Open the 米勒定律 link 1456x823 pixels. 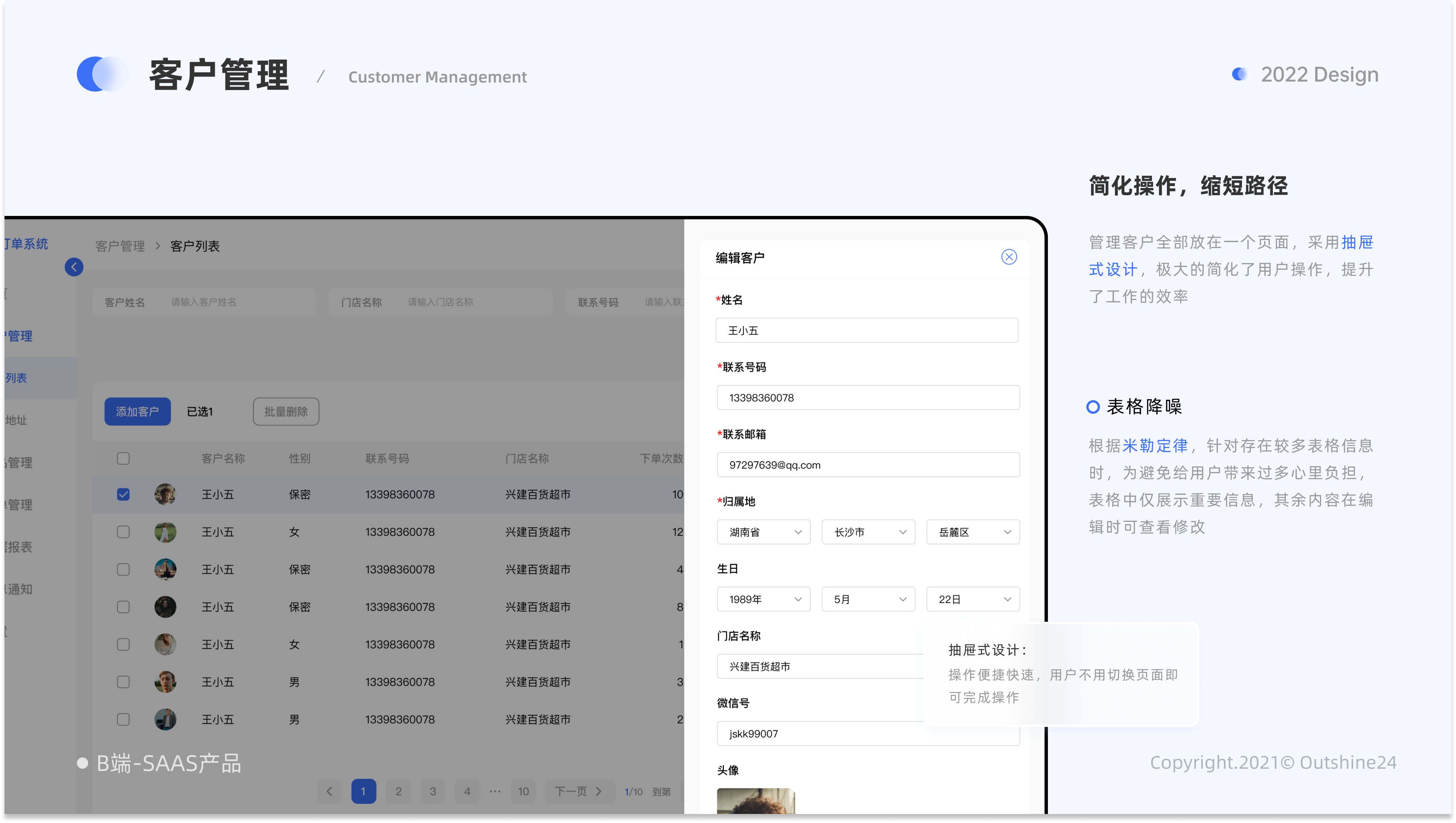[1155, 445]
